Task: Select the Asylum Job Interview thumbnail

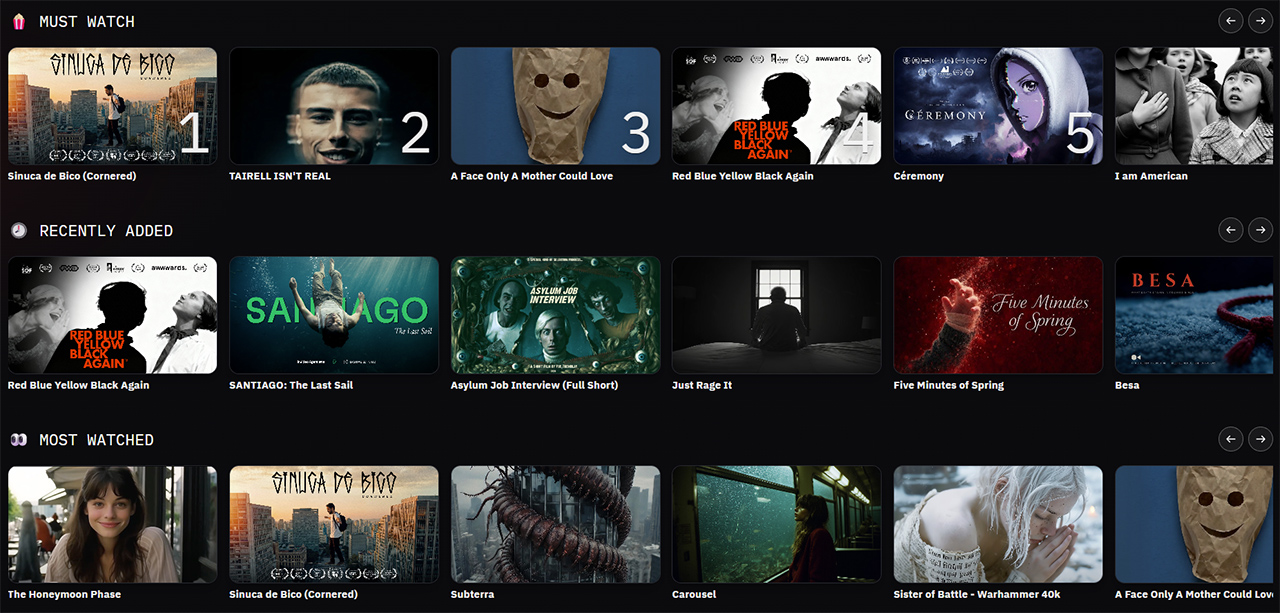Action: pyautogui.click(x=555, y=315)
